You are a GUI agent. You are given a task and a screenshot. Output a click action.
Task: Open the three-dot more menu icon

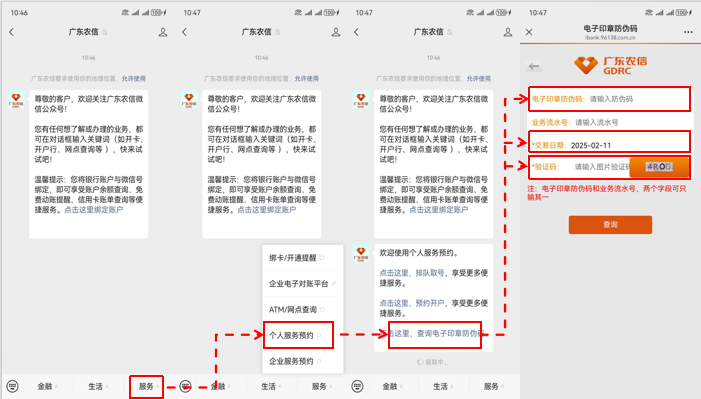click(x=688, y=32)
